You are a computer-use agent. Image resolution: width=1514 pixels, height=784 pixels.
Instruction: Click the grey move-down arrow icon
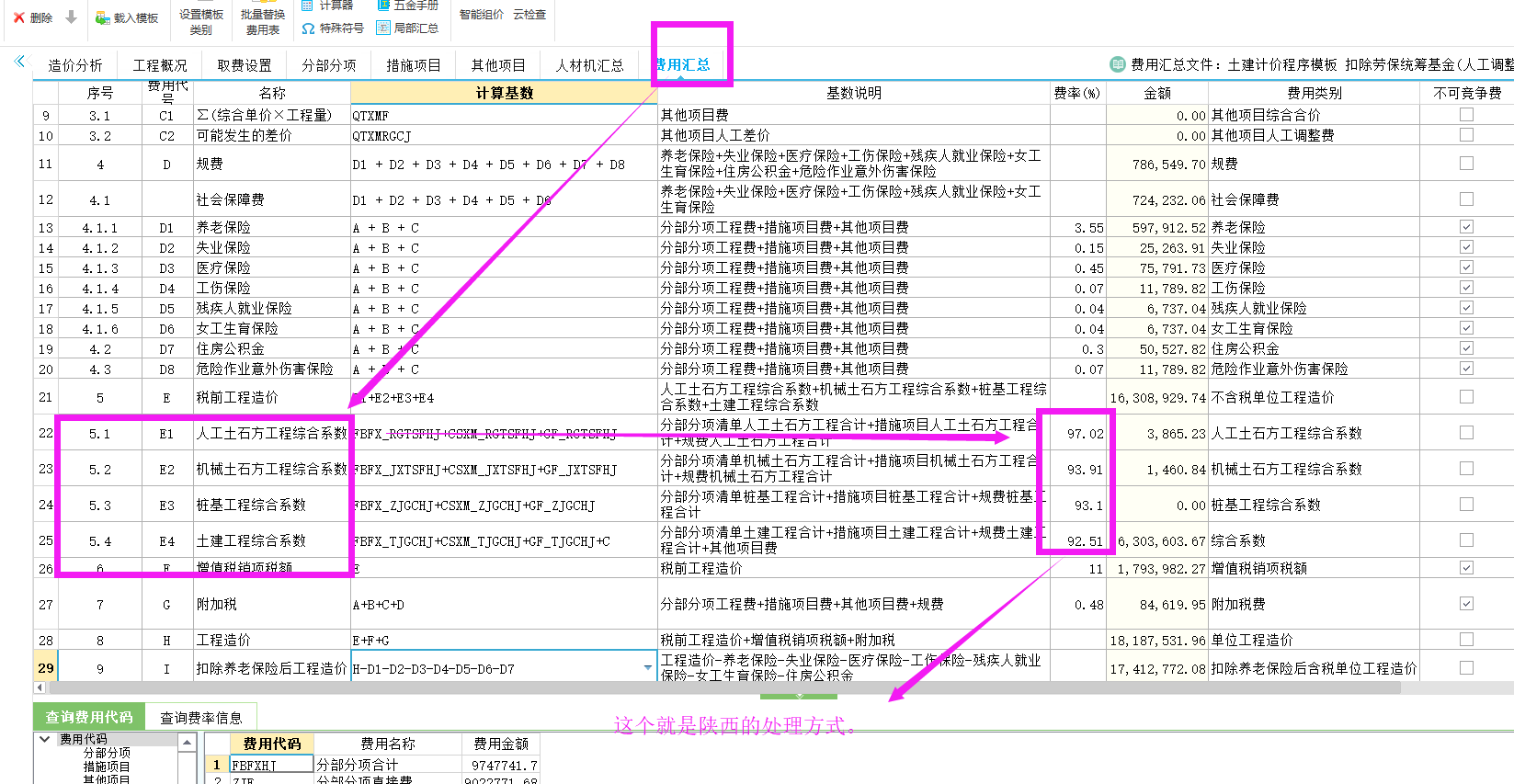pyautogui.click(x=71, y=17)
